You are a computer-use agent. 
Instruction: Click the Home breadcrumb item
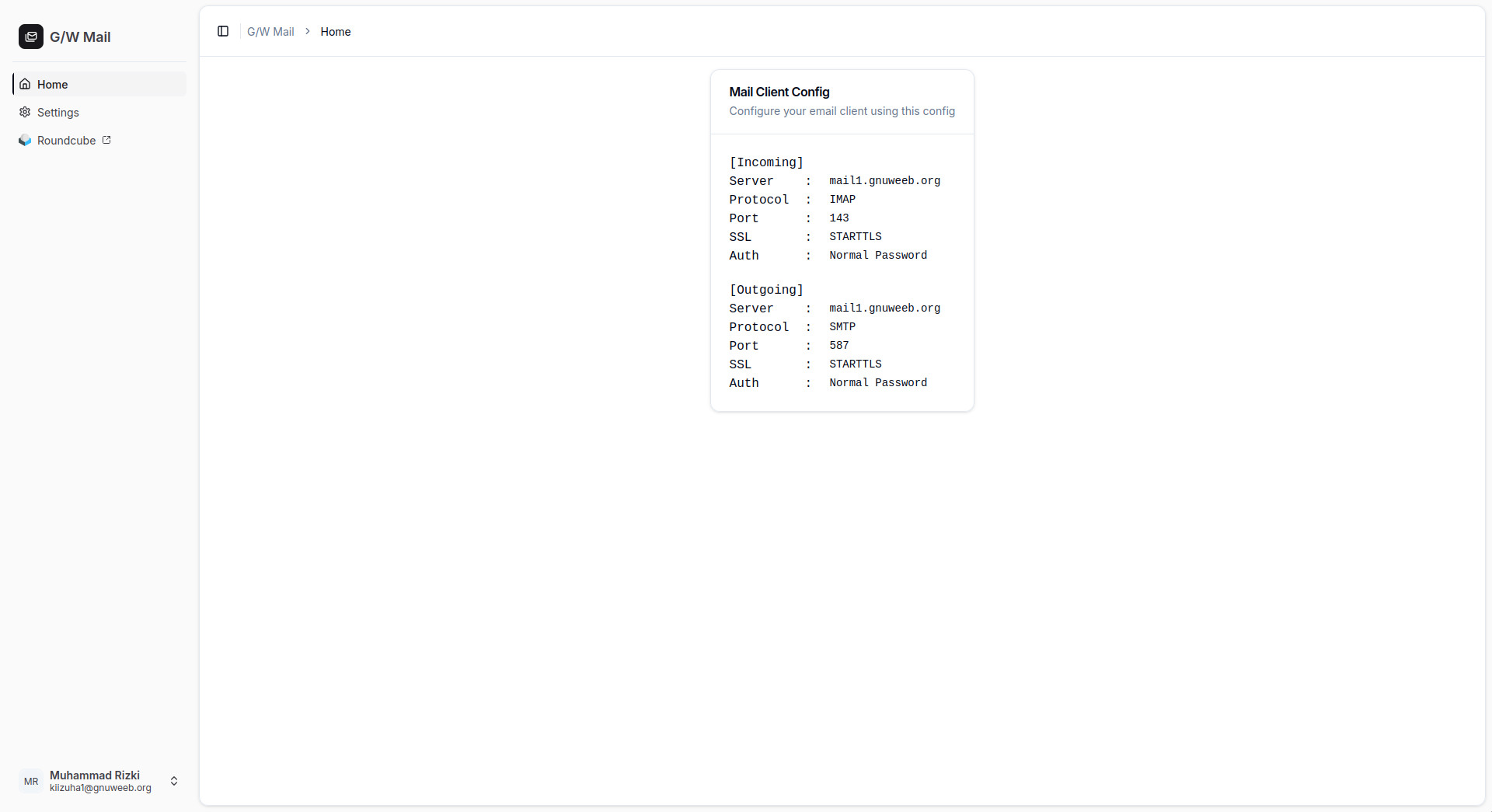pyautogui.click(x=336, y=31)
